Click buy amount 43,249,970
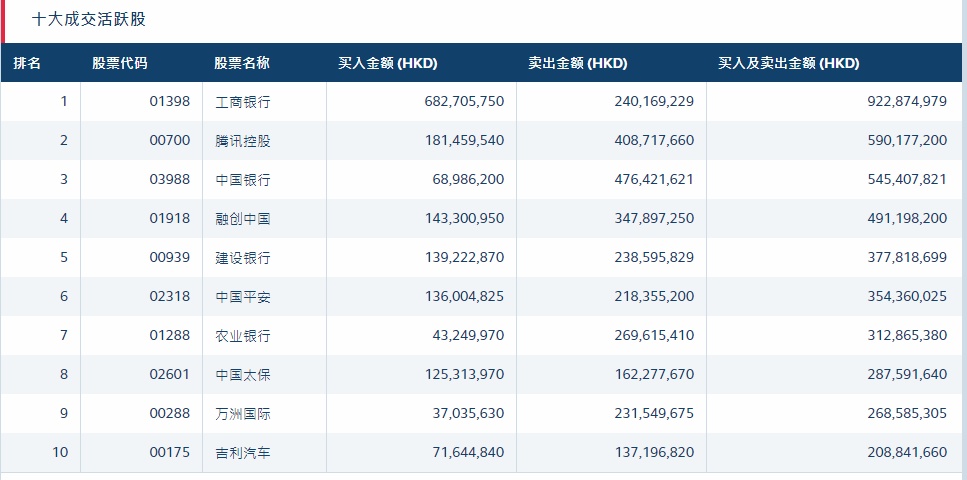The height and width of the screenshot is (480, 967). point(469,335)
